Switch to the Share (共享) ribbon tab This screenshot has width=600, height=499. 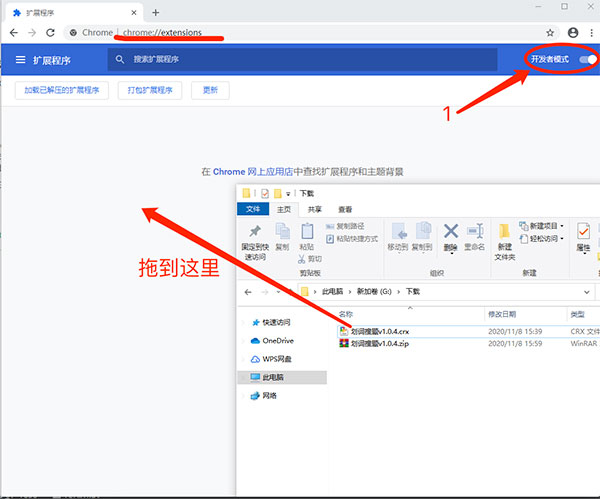coord(315,210)
